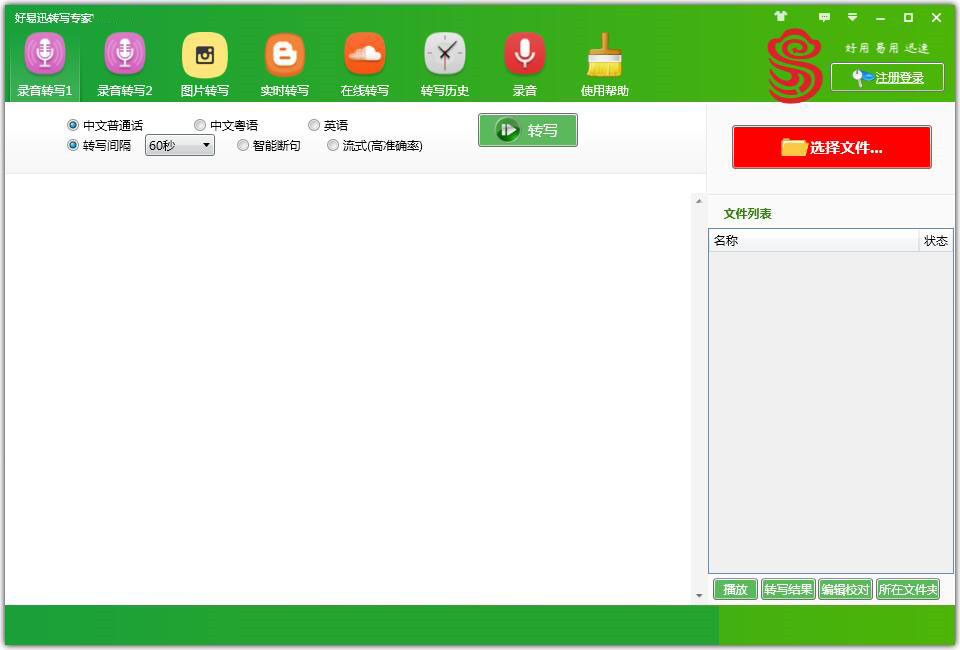The image size is (960, 650).
Task: Start transcription with the 转写 button
Action: 528,130
